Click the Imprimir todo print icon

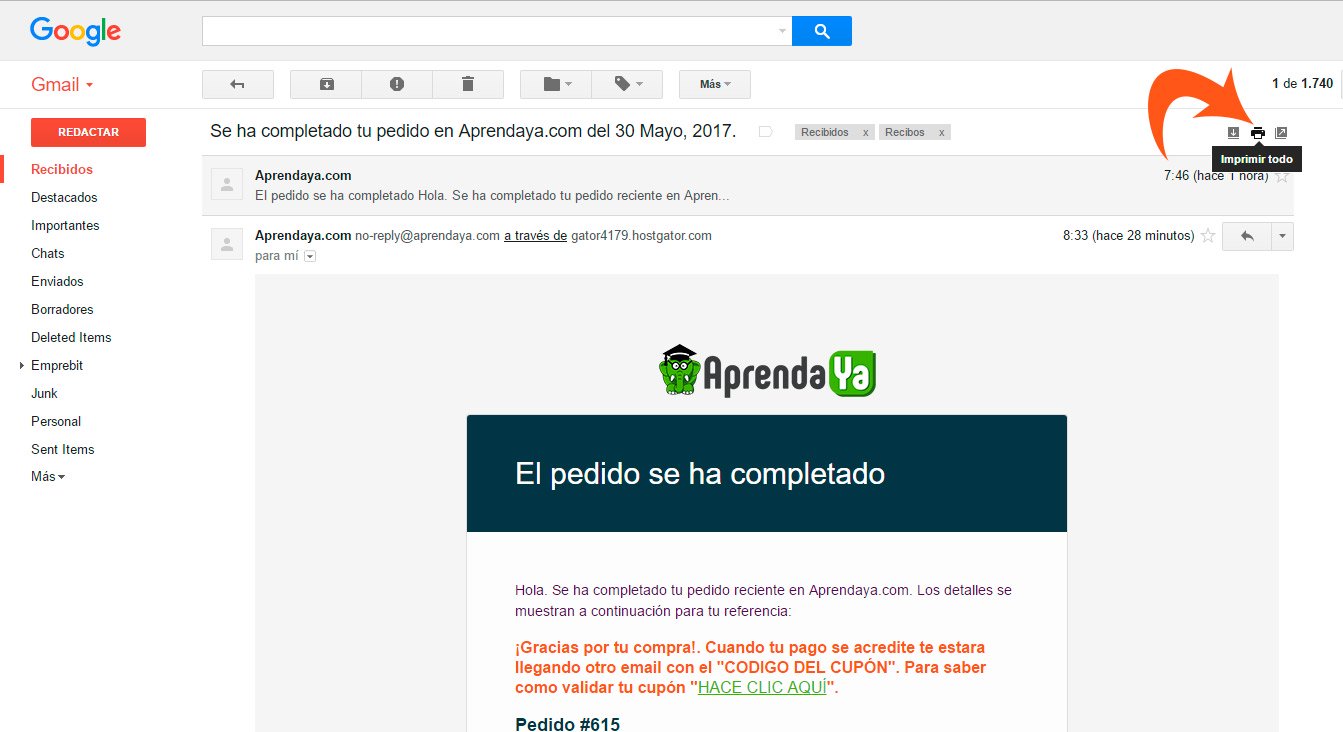tap(1258, 133)
